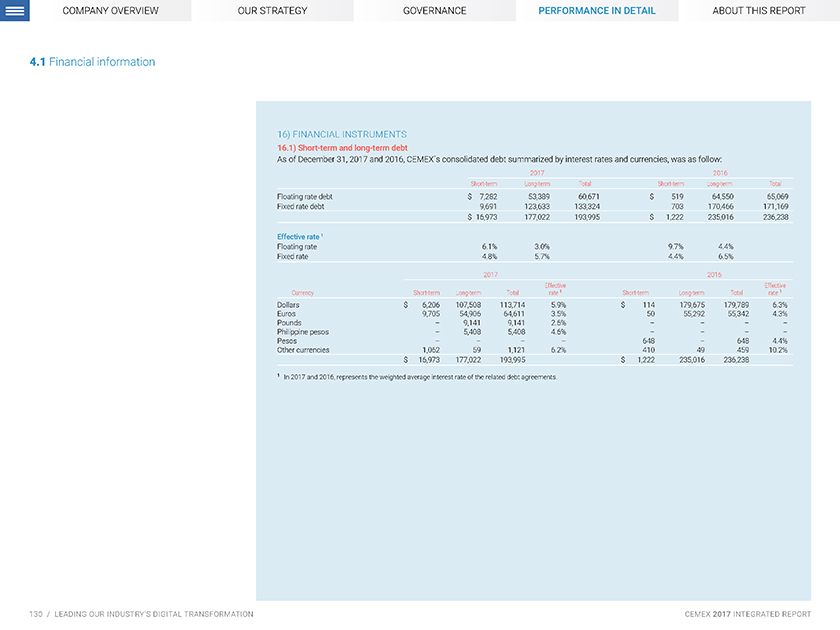Viewport: 840px width, 630px height.
Task: Click the 2016 Euros total '55,342'
Action: (x=738, y=314)
